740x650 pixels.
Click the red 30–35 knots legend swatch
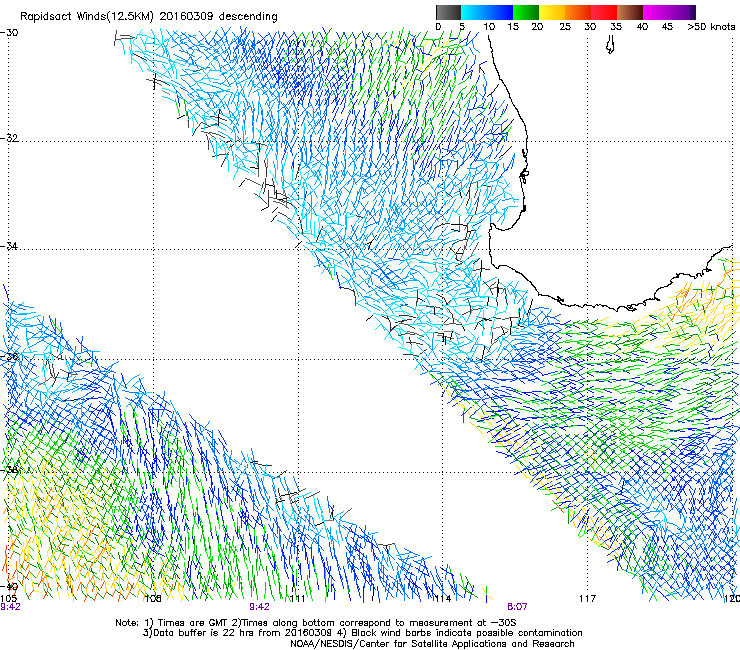coord(604,12)
